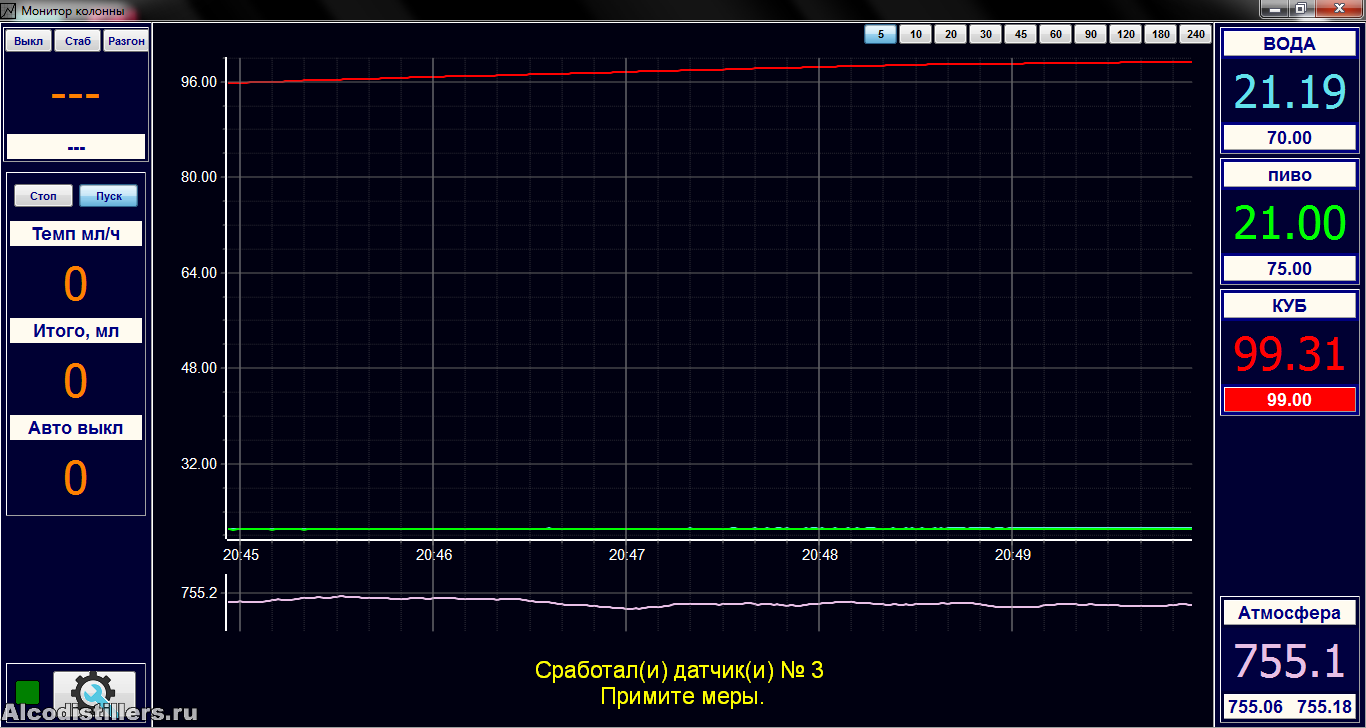Choose the 120 minute graph range
This screenshot has height=728, width=1366.
(x=1125, y=35)
